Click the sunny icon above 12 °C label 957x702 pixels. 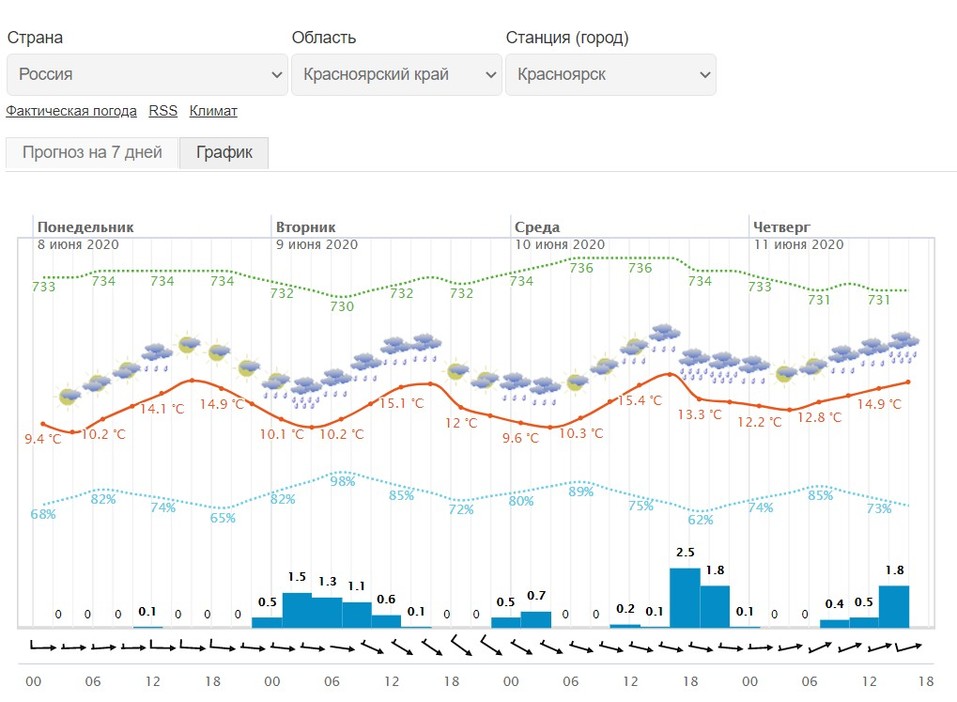[x=458, y=371]
